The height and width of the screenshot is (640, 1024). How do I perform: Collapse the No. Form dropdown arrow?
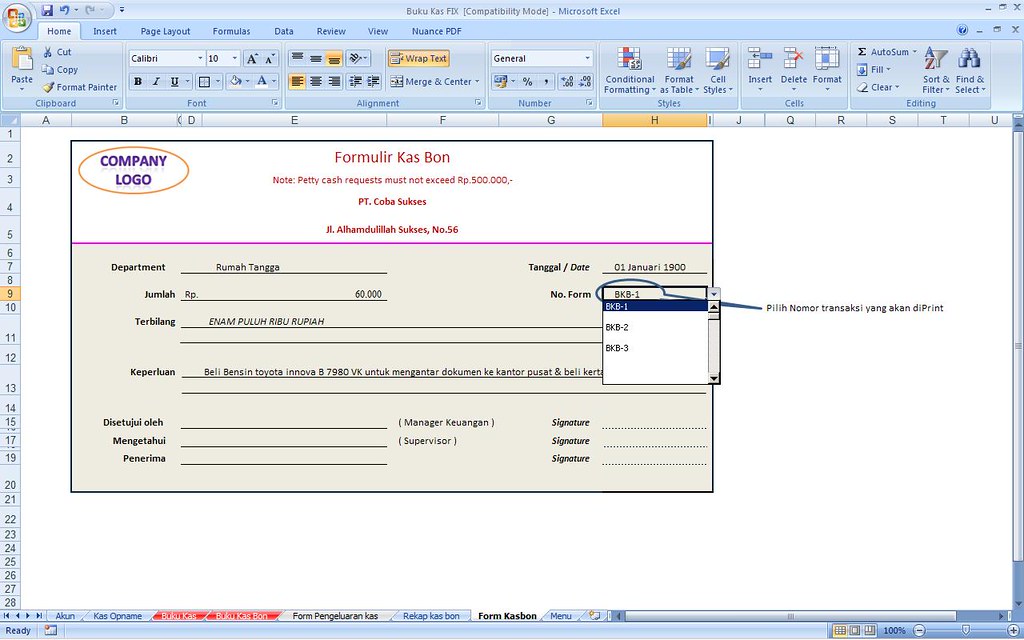(x=714, y=295)
